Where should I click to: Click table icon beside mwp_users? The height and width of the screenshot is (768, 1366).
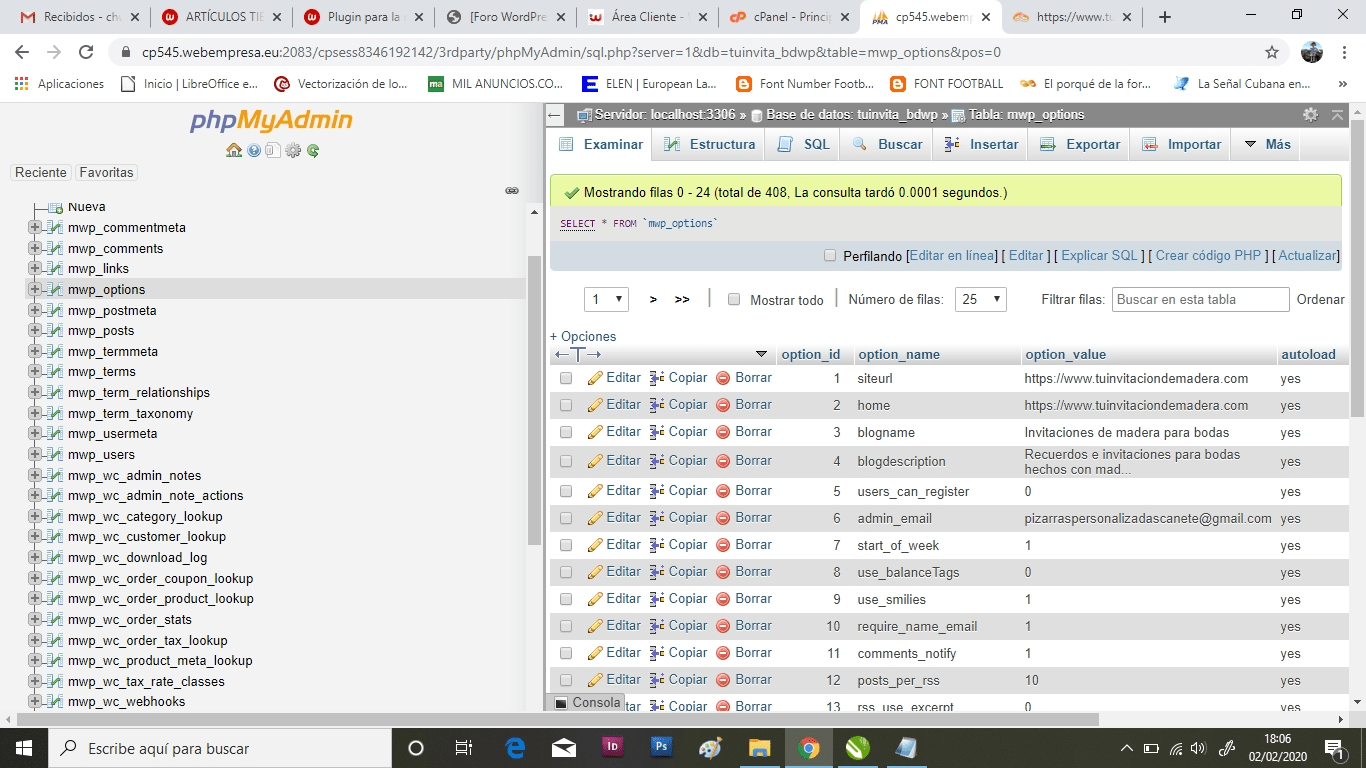click(x=56, y=454)
